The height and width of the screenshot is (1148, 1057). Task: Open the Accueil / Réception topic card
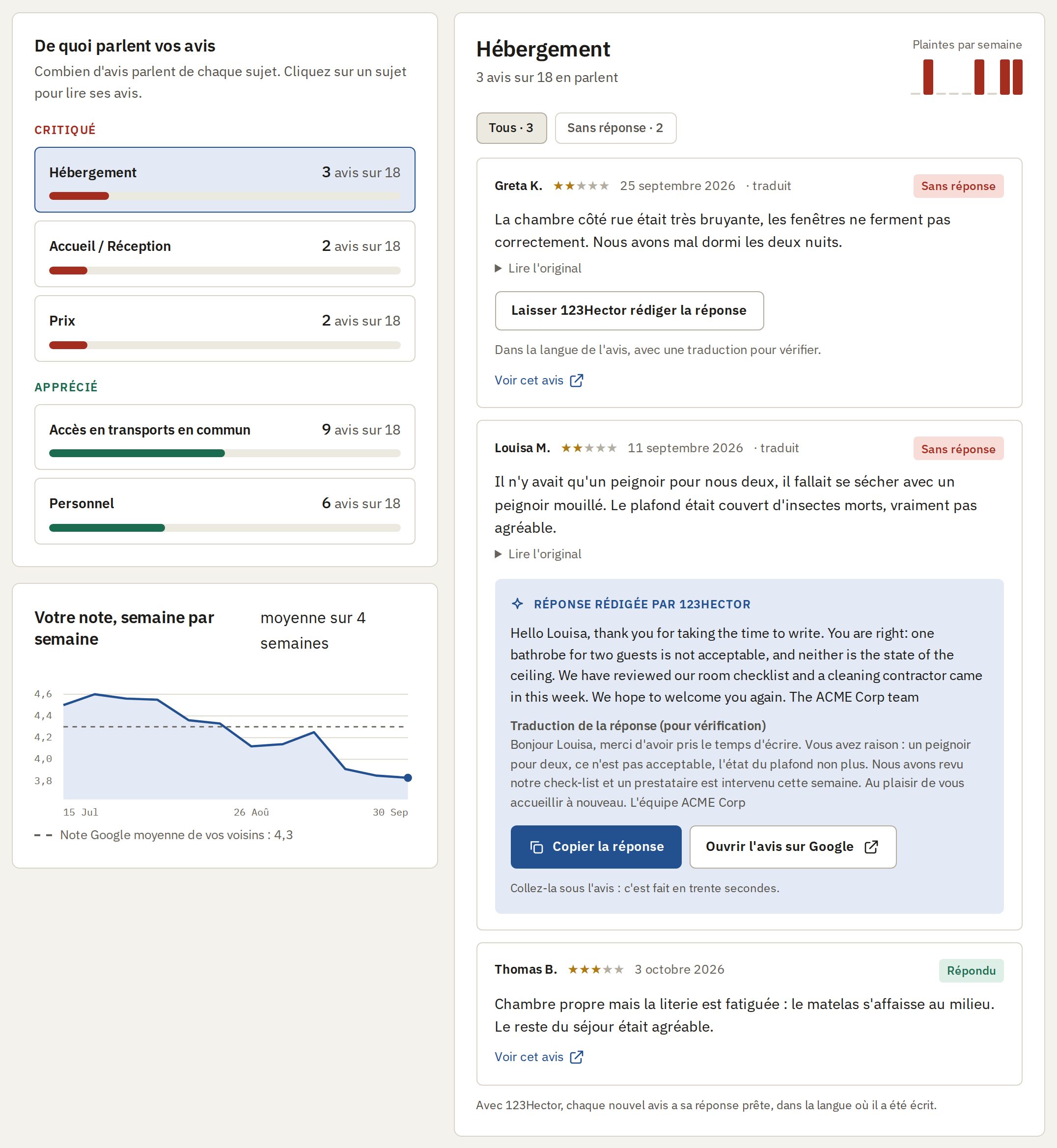[225, 254]
